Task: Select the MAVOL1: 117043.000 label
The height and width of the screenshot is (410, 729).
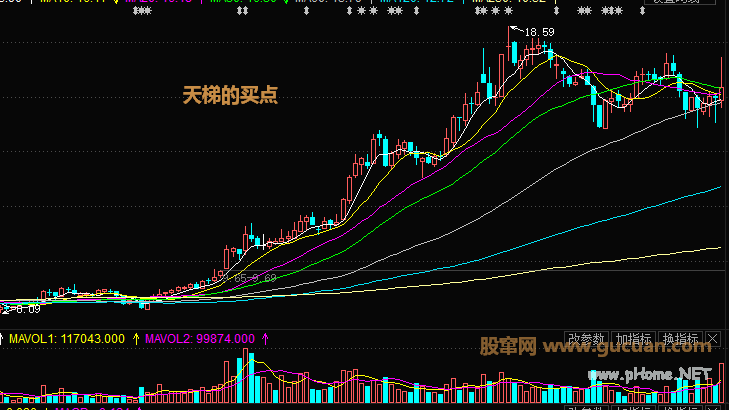Action: pyautogui.click(x=67, y=339)
